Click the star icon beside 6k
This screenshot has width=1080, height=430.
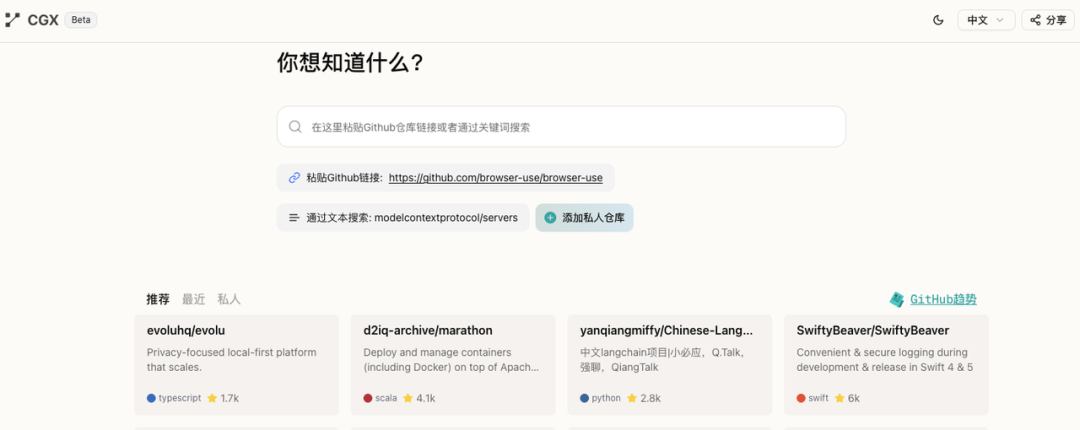tap(839, 398)
